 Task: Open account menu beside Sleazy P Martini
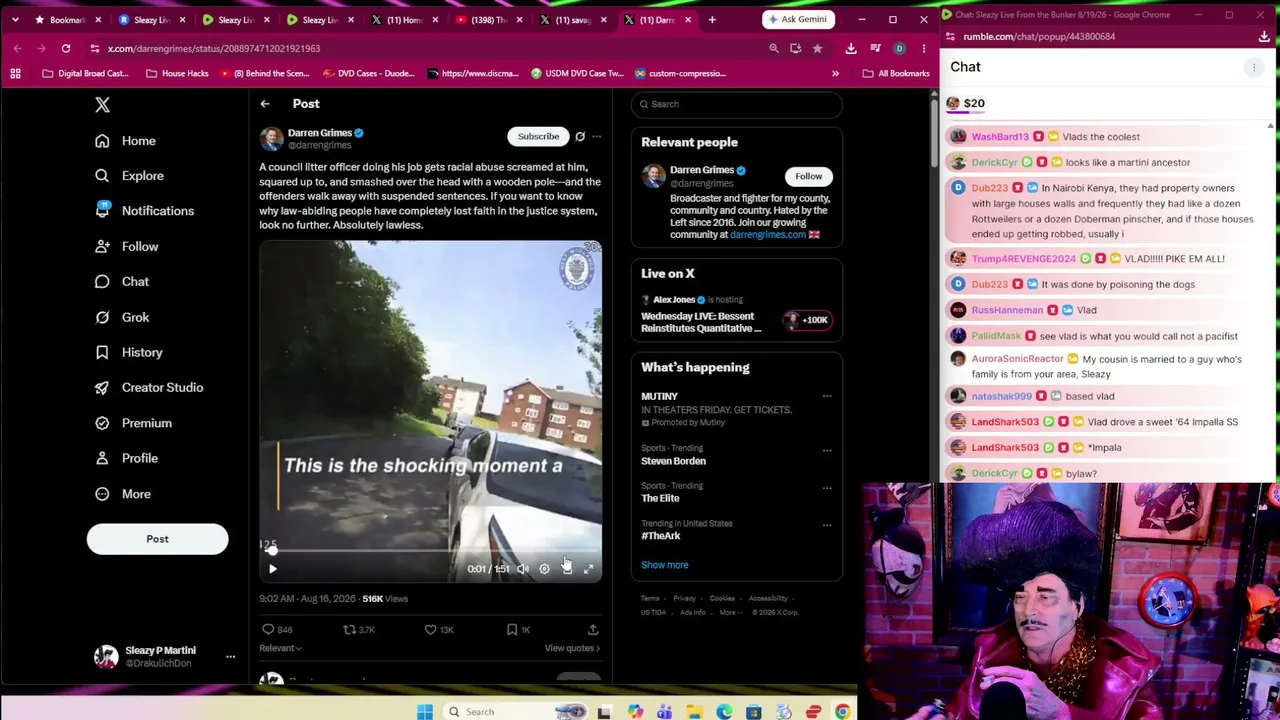[x=230, y=657]
